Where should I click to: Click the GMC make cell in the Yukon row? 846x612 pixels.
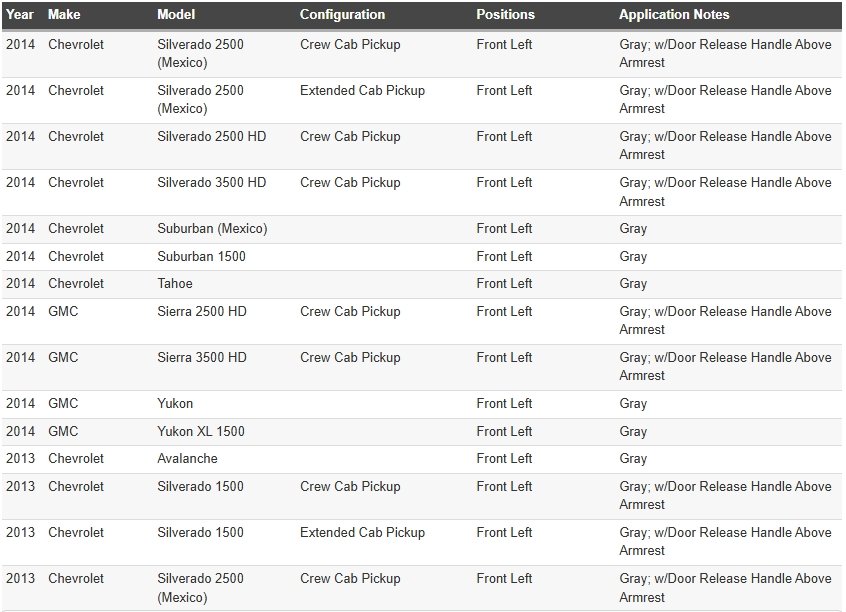coord(63,404)
